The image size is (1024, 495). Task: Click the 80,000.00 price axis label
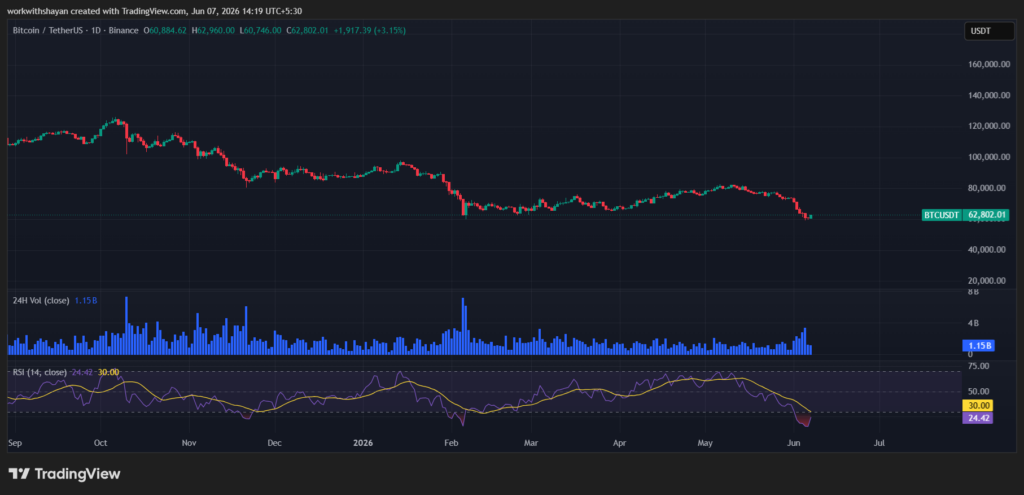pos(987,188)
